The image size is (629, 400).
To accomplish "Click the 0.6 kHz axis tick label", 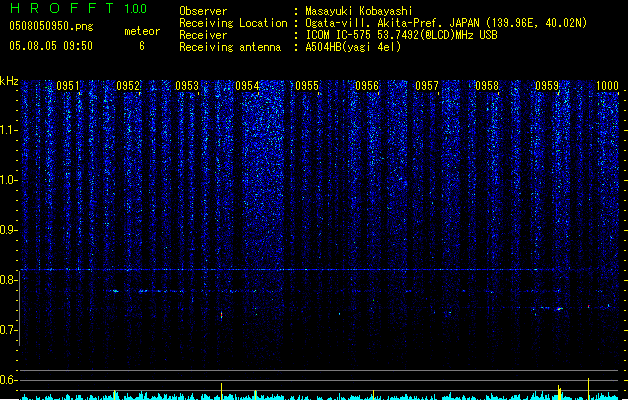I will tap(8, 380).
